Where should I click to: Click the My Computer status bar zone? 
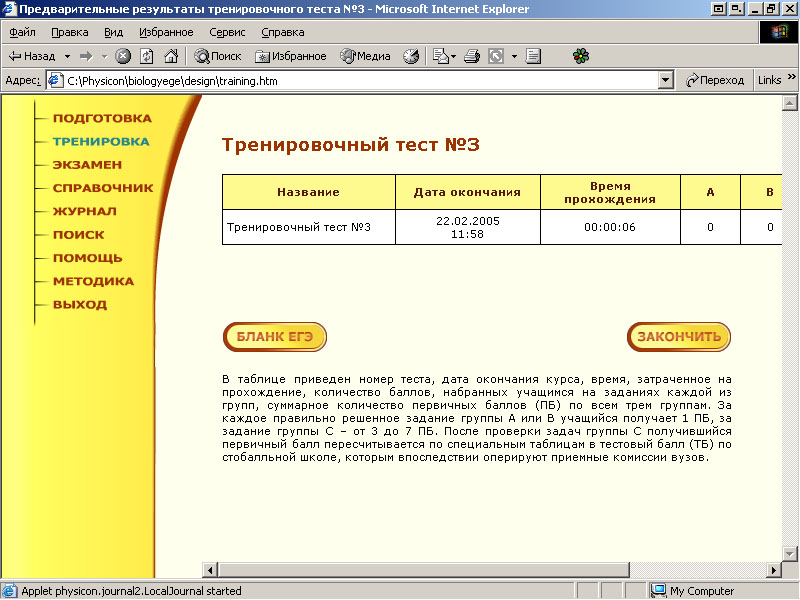coord(722,591)
